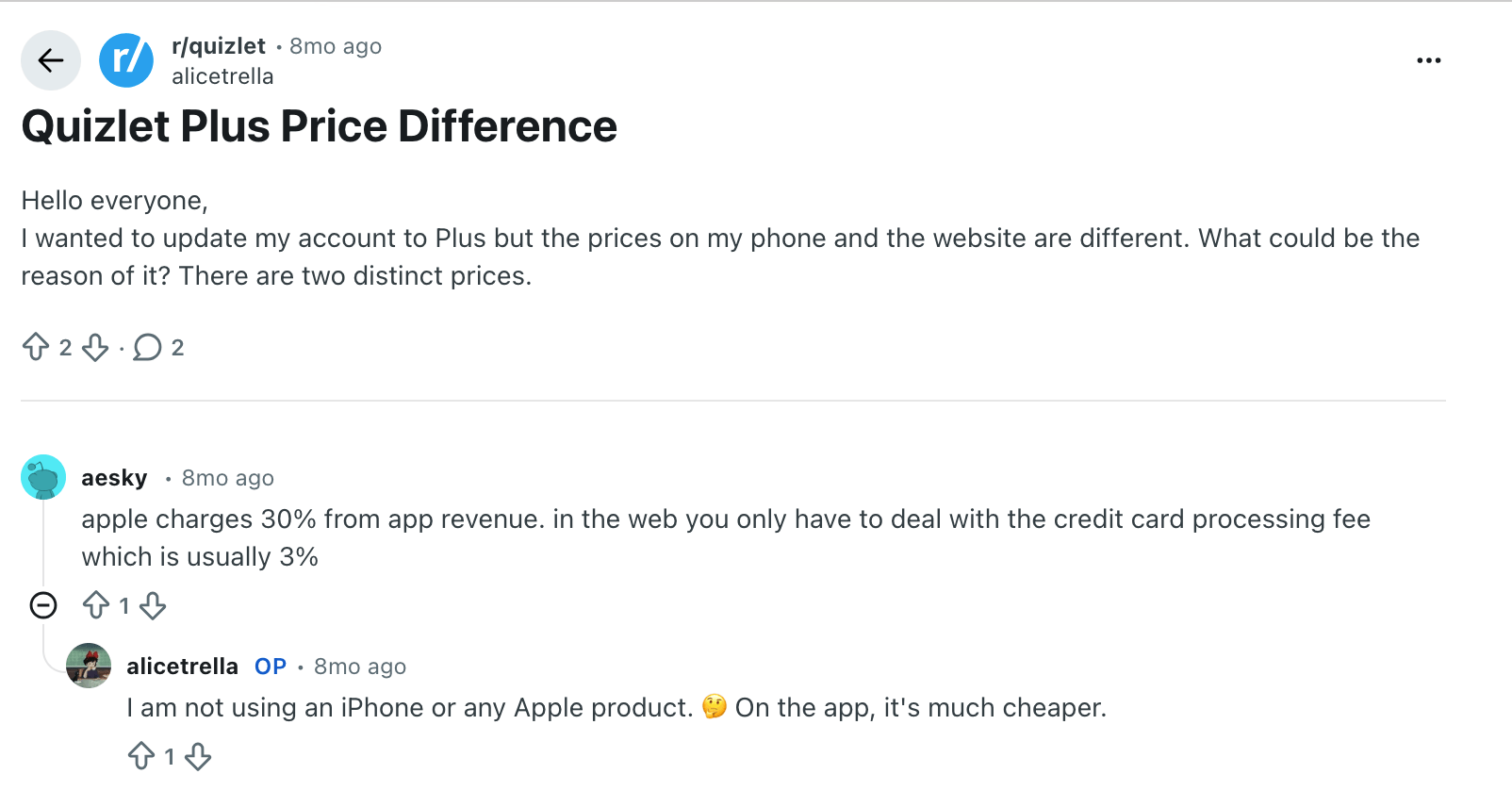
Task: Select the back arrow to leave post
Action: pos(50,59)
